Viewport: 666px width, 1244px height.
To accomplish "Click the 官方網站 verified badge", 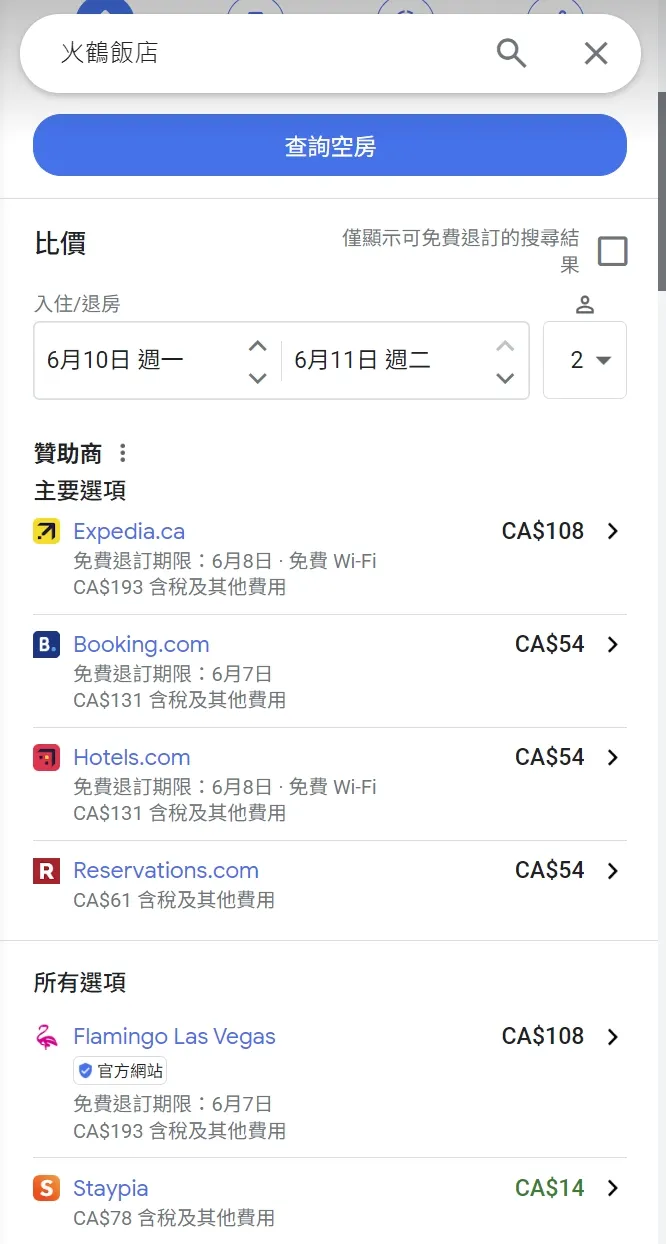I will [x=120, y=1070].
